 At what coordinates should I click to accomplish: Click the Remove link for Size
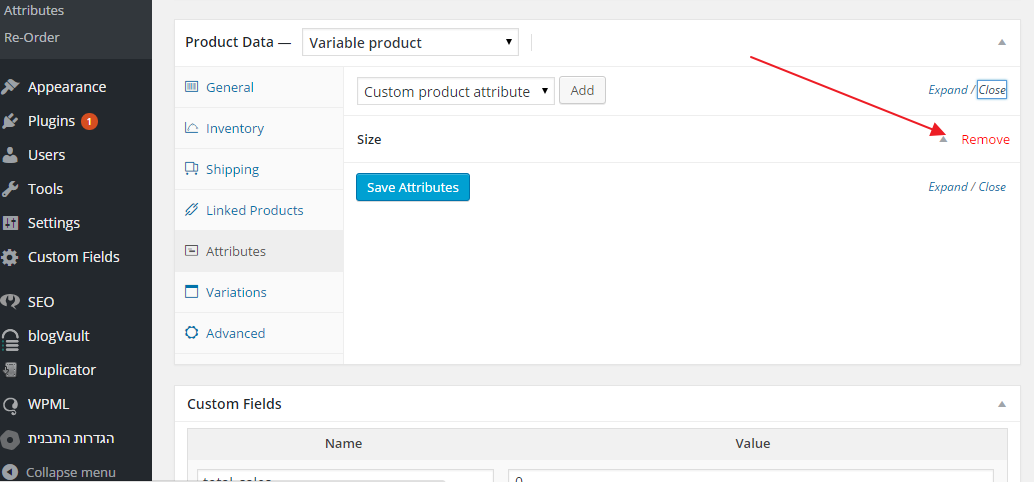(985, 139)
